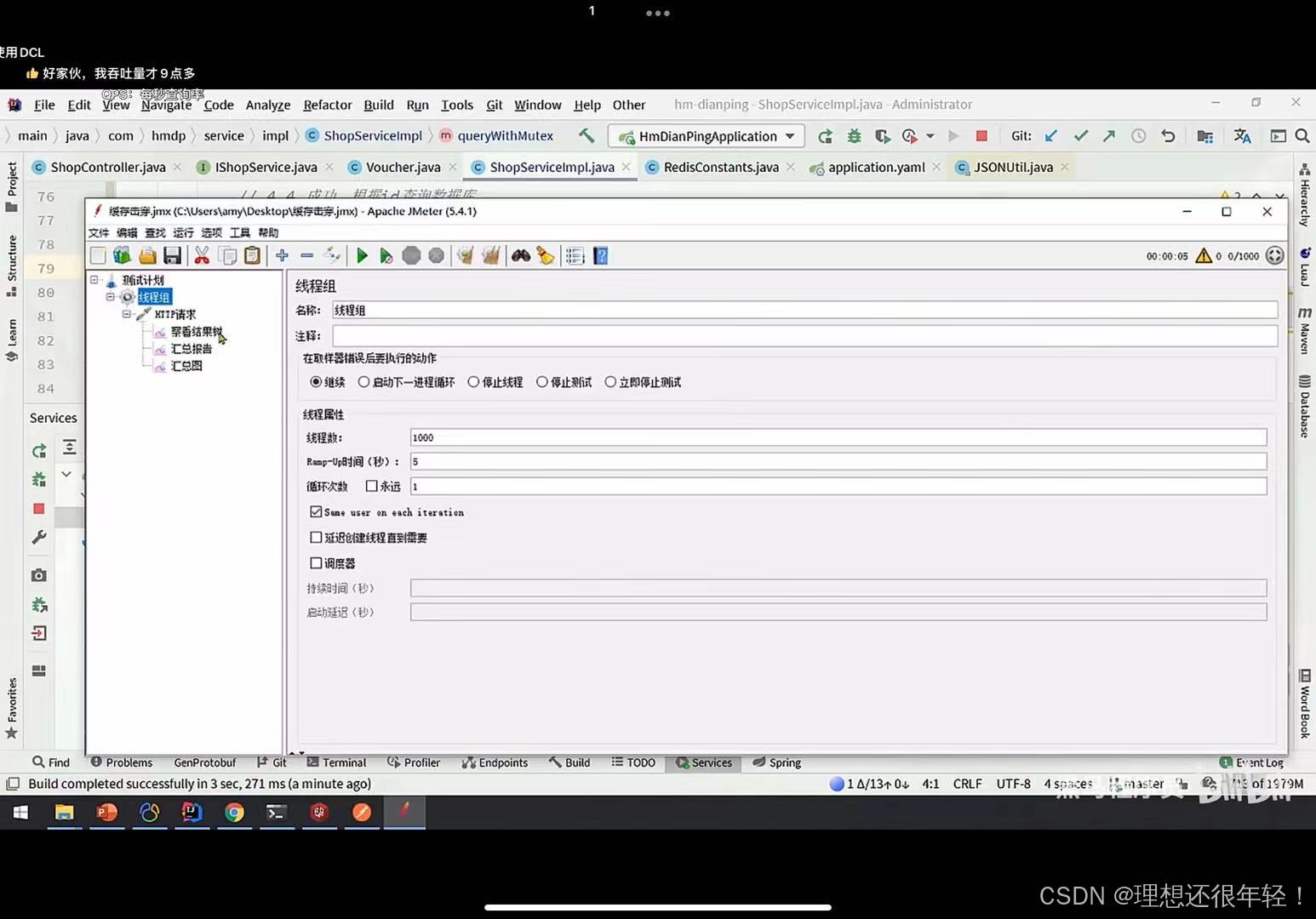The width and height of the screenshot is (1316, 919).
Task: Click the IntelliJ Debug bug icon
Action: point(854,135)
